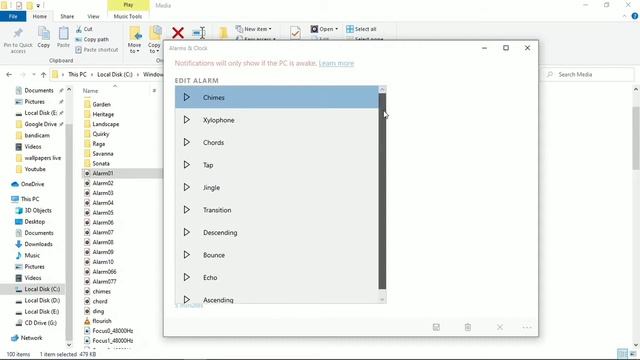
Task: Pick the Echo sound option
Action: click(x=277, y=277)
